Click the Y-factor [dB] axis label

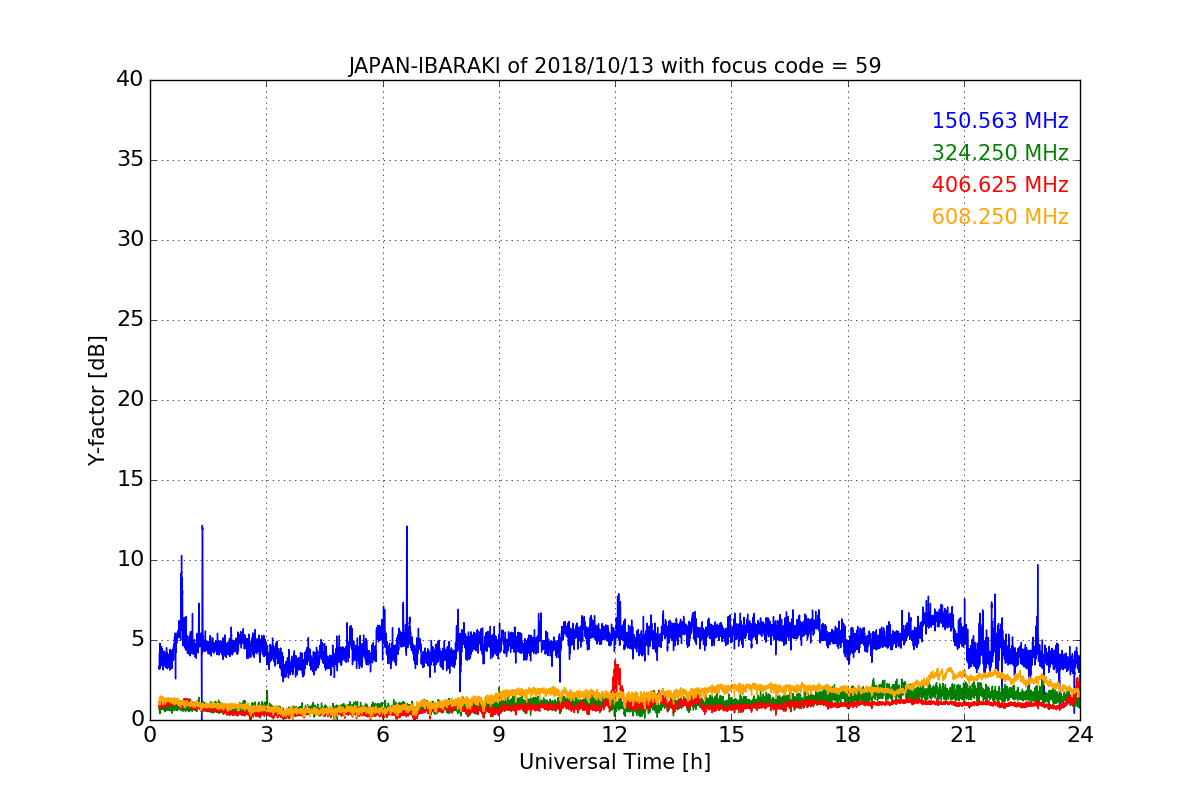(97, 400)
